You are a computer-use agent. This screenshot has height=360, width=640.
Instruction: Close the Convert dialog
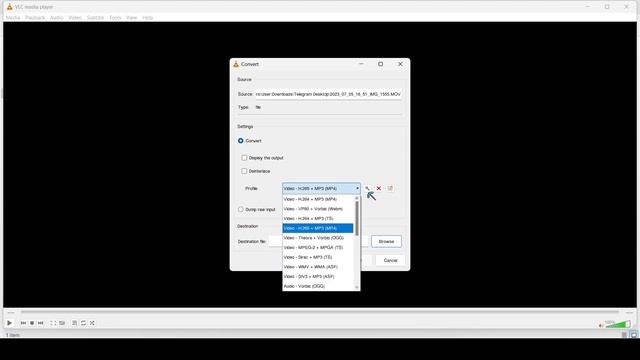click(x=400, y=64)
